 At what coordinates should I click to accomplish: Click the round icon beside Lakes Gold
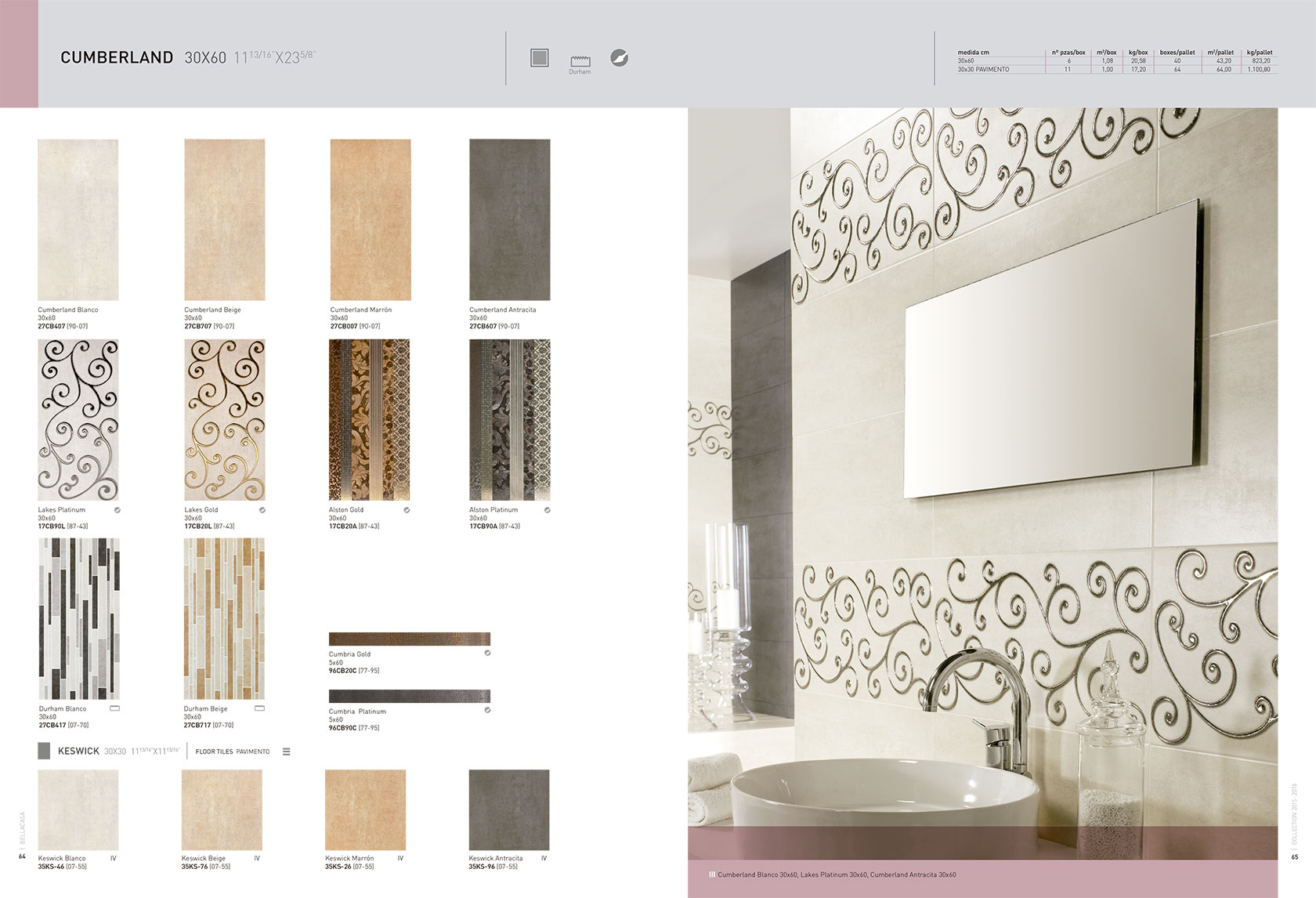pyautogui.click(x=262, y=510)
